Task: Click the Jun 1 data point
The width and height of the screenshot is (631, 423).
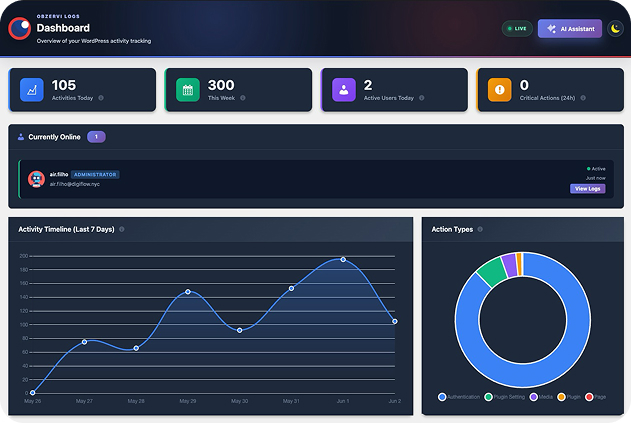Action: coord(343,260)
